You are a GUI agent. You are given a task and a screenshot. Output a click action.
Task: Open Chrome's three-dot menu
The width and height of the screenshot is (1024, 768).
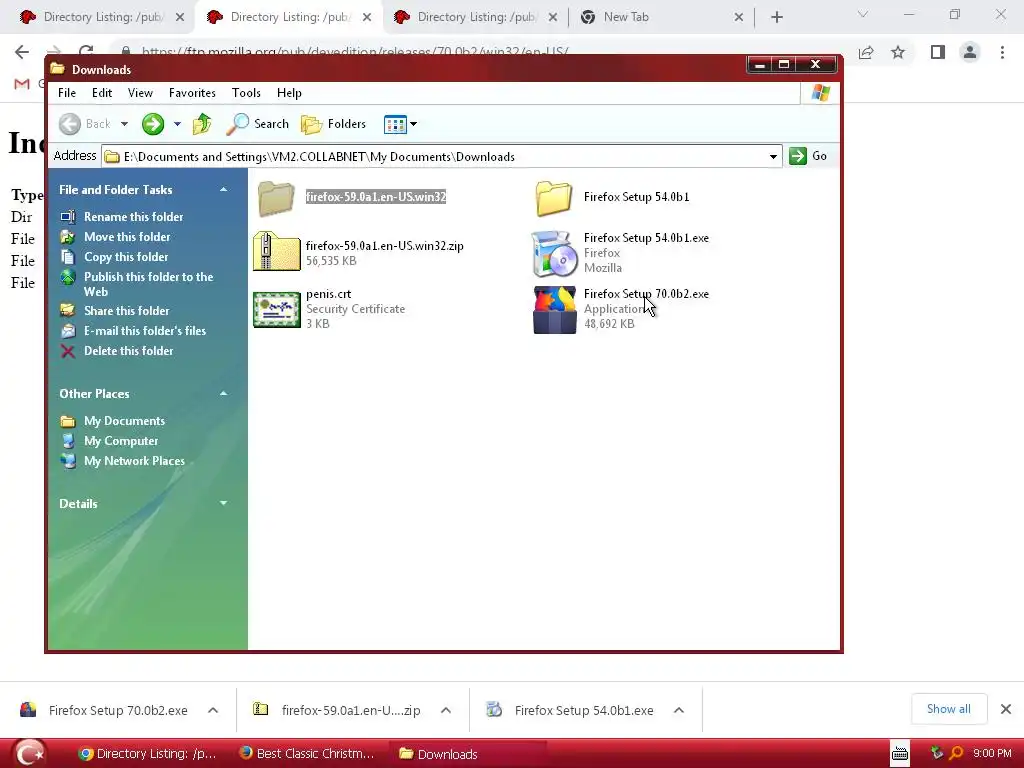tap(1002, 52)
